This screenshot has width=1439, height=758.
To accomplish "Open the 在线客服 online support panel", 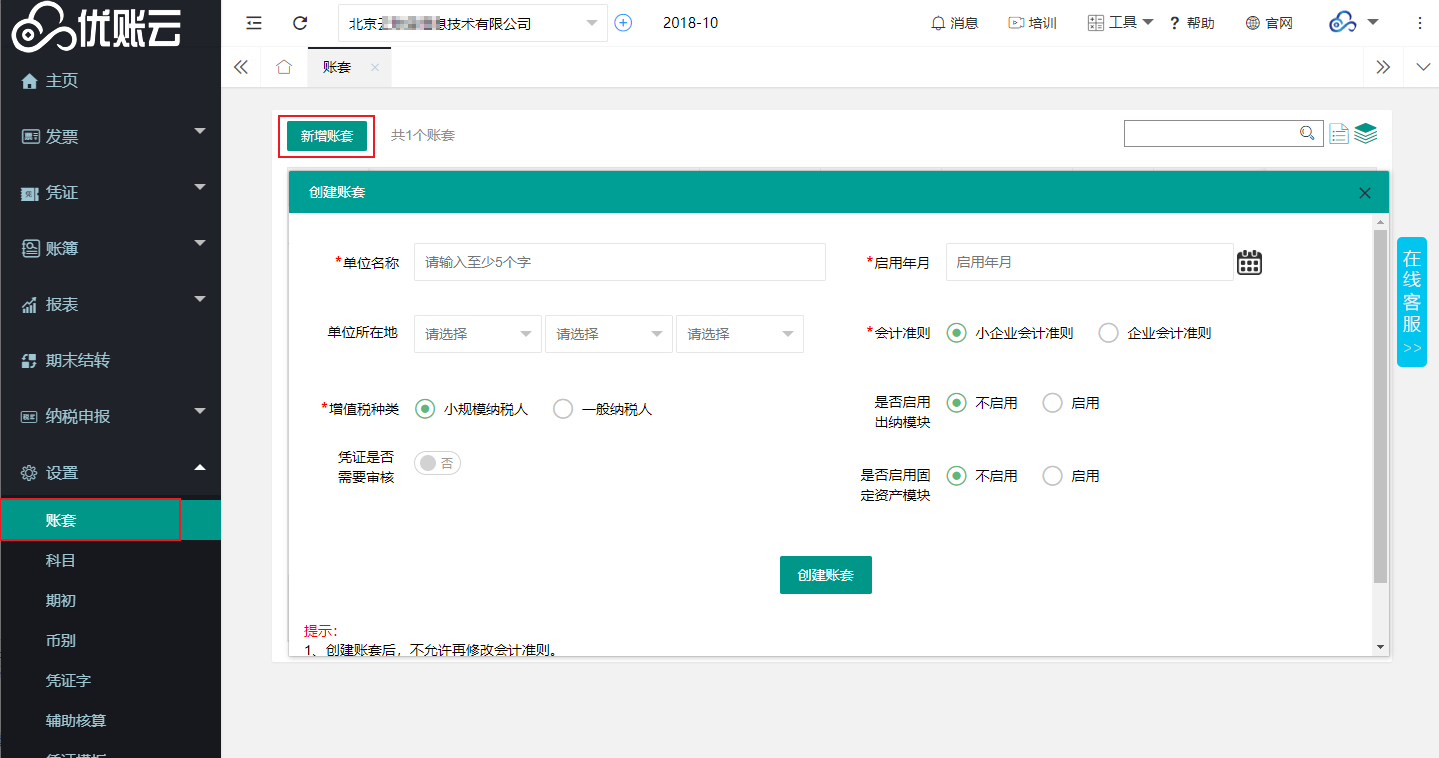I will pyautogui.click(x=1411, y=302).
